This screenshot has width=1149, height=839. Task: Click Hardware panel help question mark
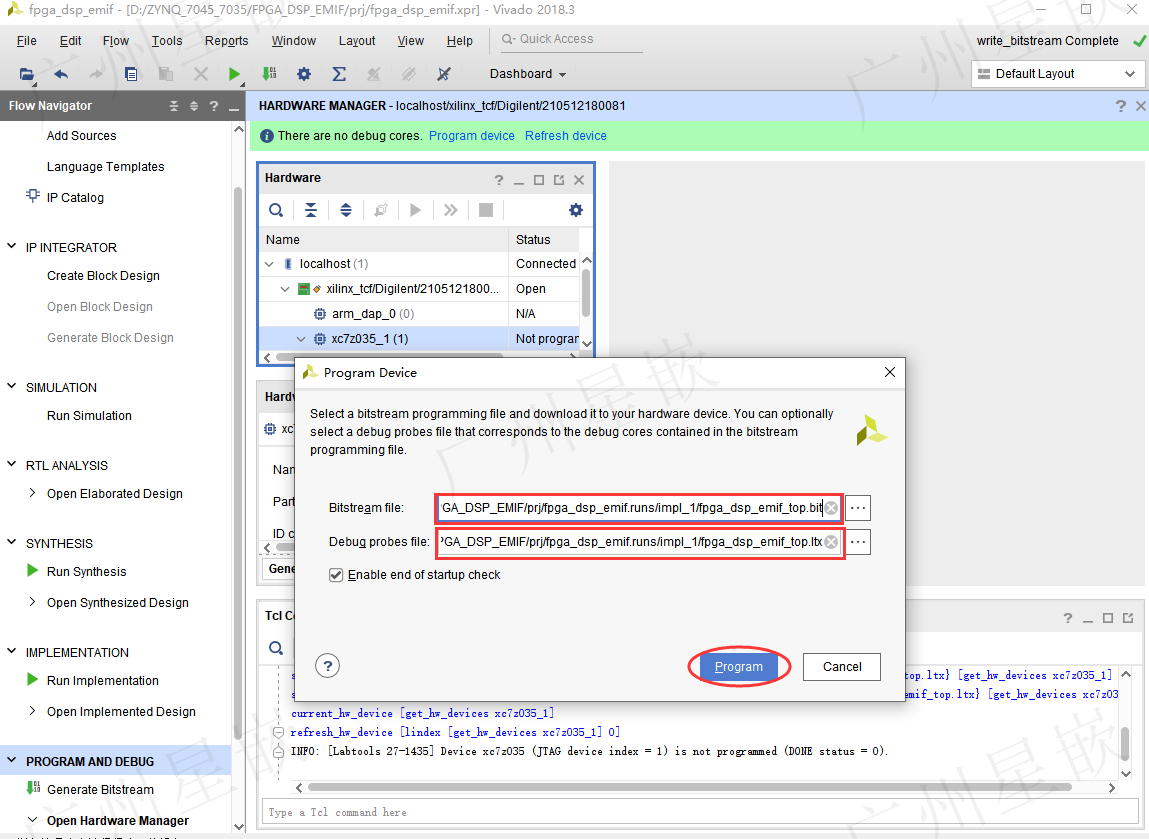(x=499, y=180)
